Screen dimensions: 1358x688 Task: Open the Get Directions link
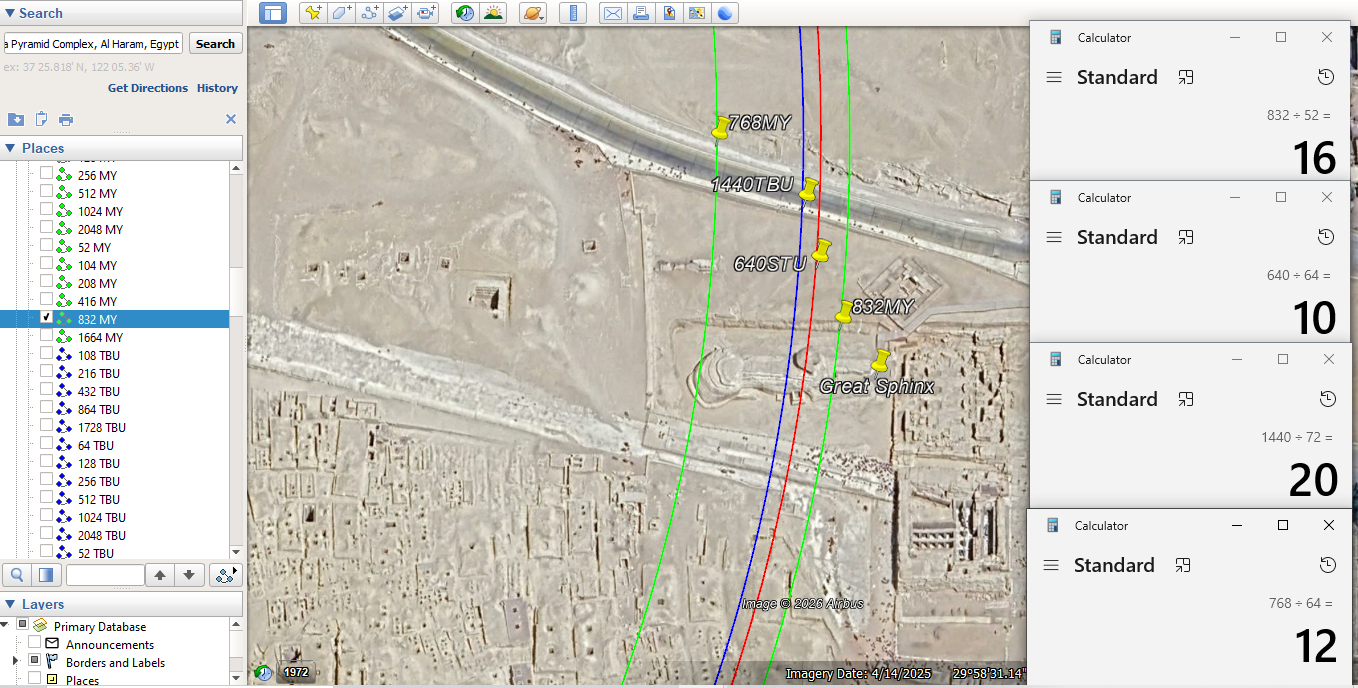coord(148,88)
